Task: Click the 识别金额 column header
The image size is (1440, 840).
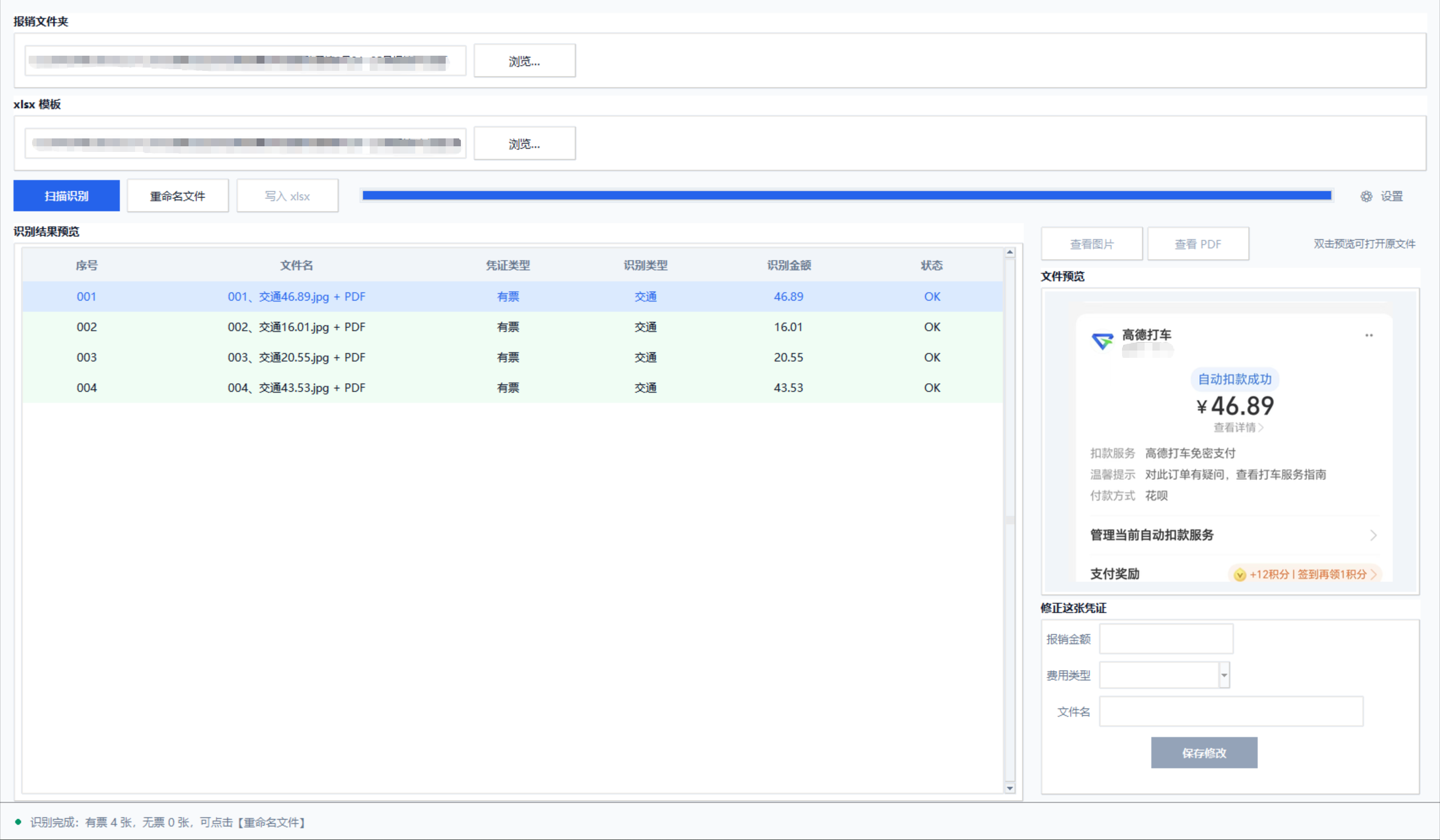Action: tap(789, 266)
